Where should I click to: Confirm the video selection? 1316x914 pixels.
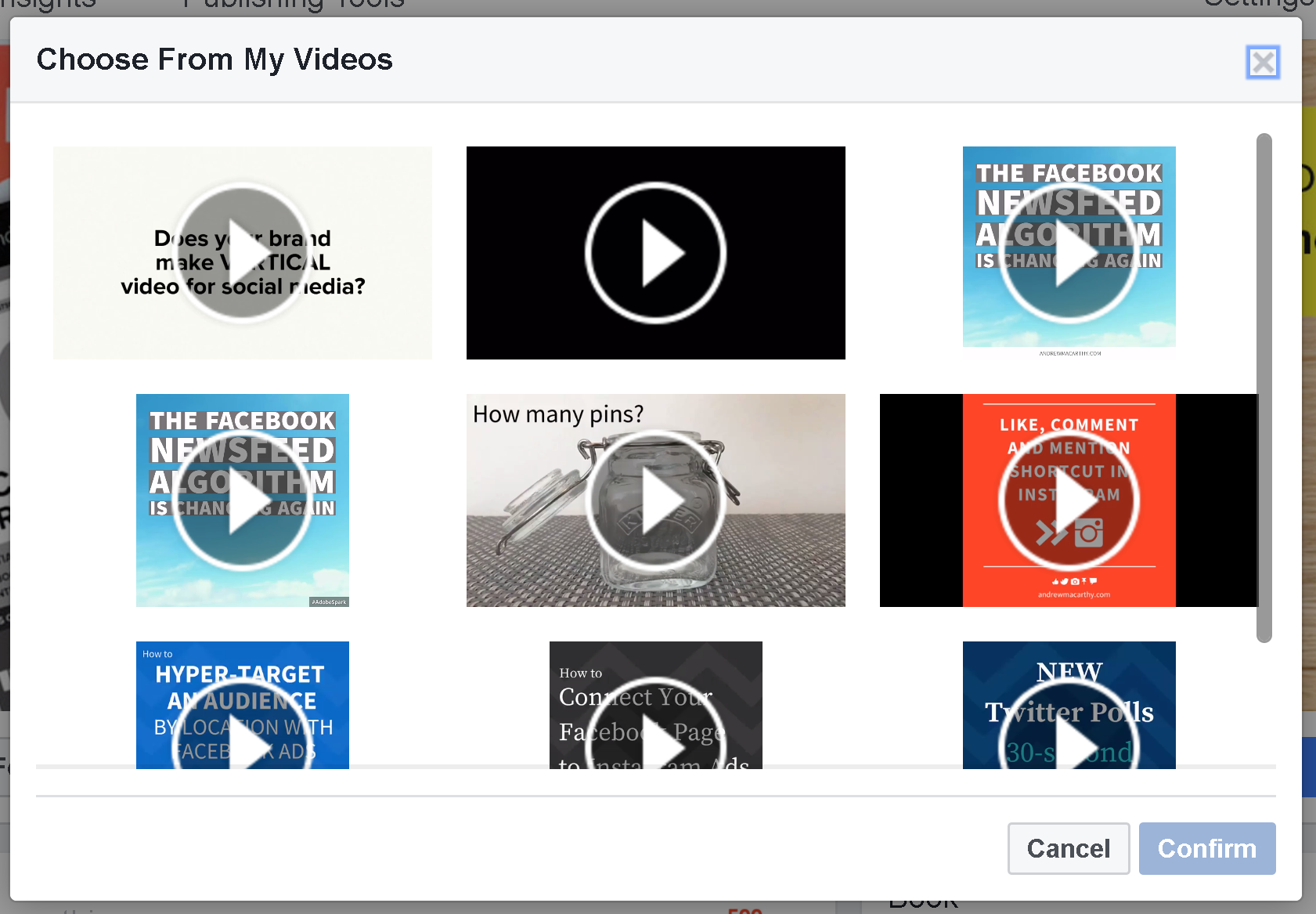coord(1207,848)
